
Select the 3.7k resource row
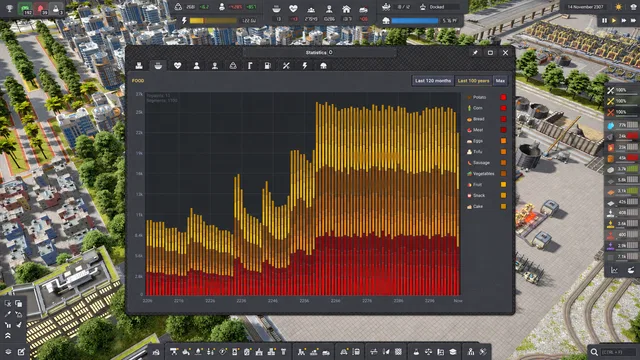[622, 169]
